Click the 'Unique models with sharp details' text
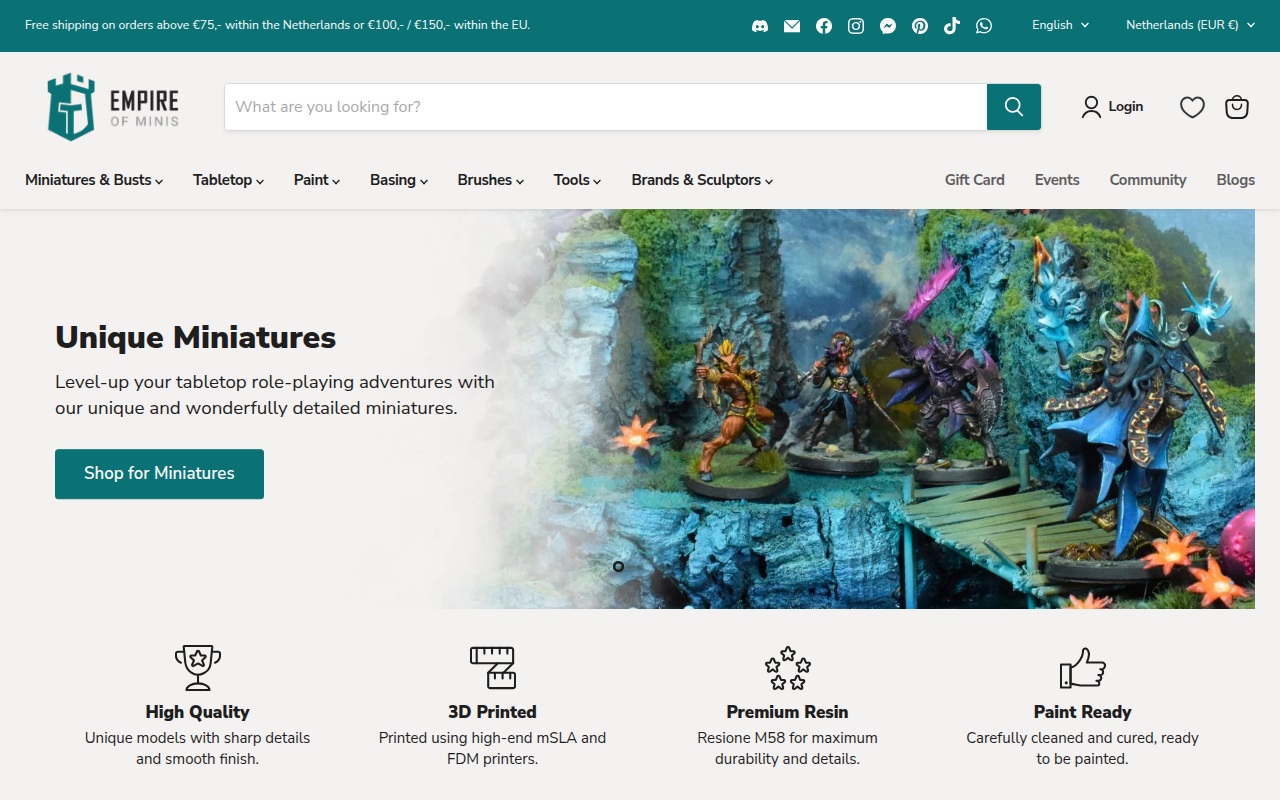This screenshot has height=800, width=1280. pyautogui.click(x=198, y=748)
